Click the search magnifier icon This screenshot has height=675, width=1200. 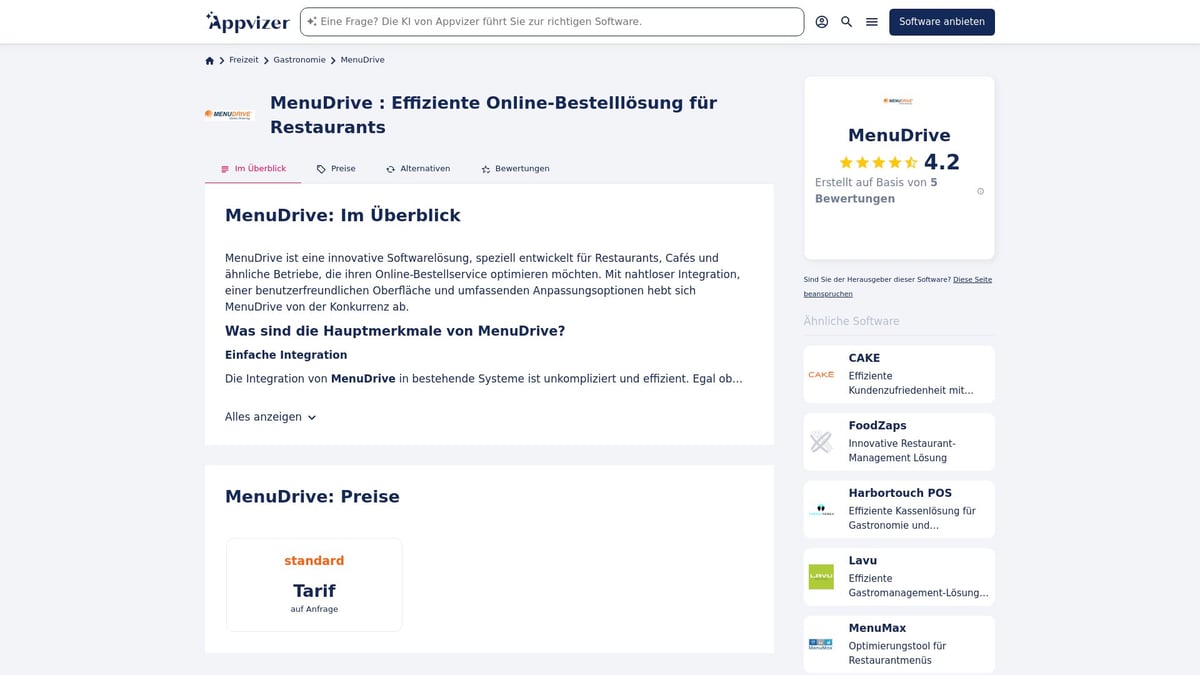tap(845, 21)
